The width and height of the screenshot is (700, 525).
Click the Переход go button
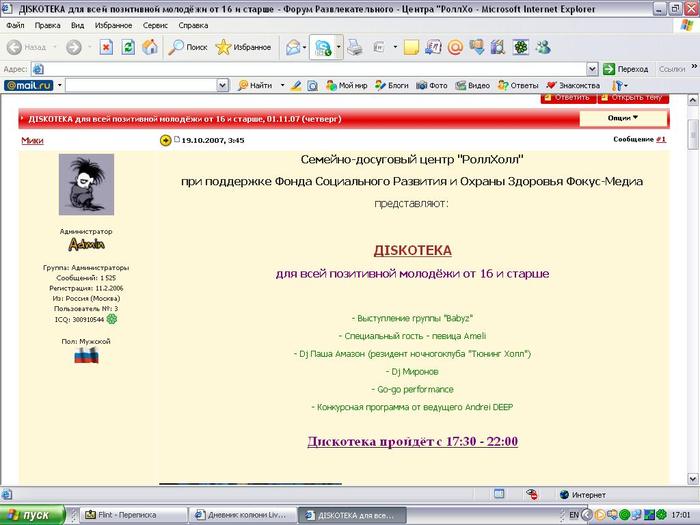tap(626, 69)
